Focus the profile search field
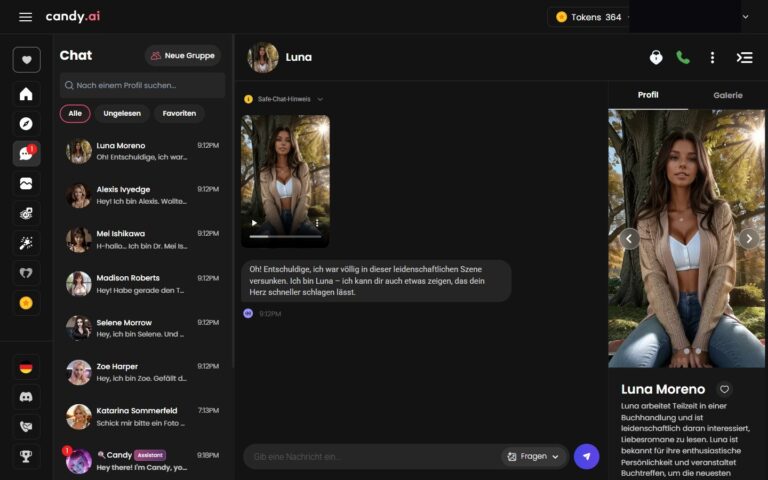The width and height of the screenshot is (768, 480). point(142,85)
